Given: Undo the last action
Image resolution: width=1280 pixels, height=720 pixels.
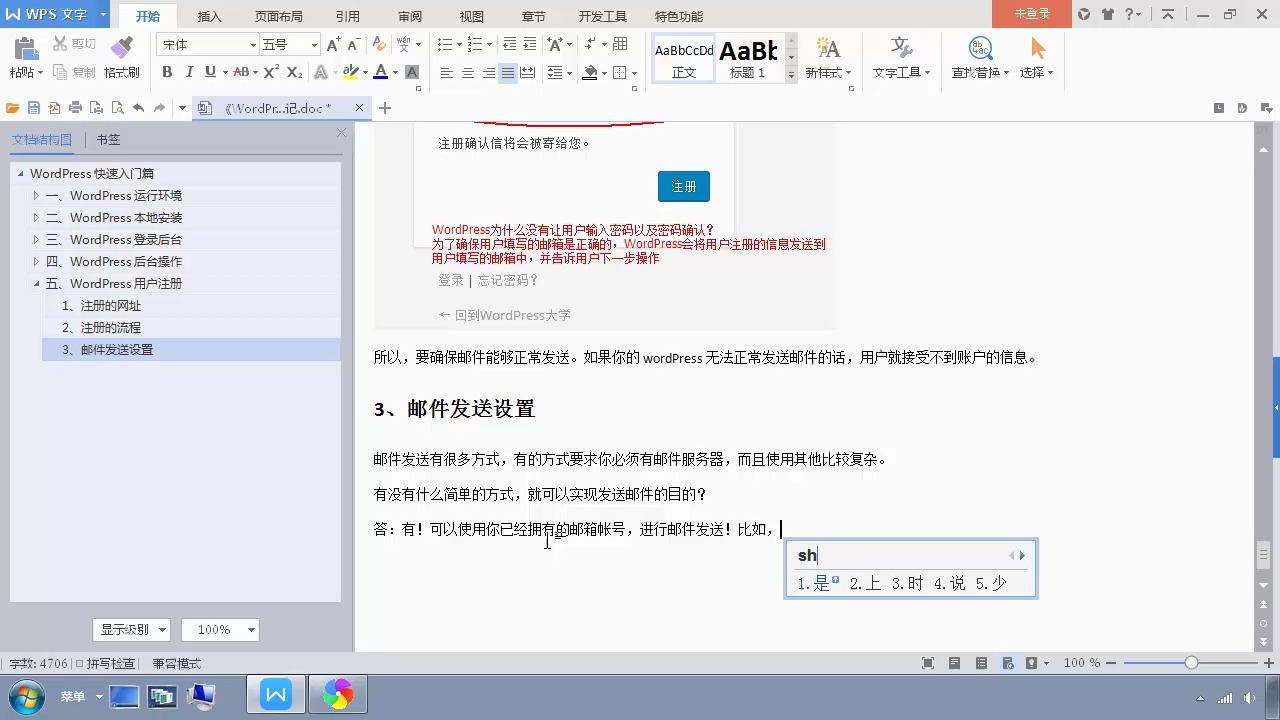Looking at the screenshot, I should tap(138, 108).
